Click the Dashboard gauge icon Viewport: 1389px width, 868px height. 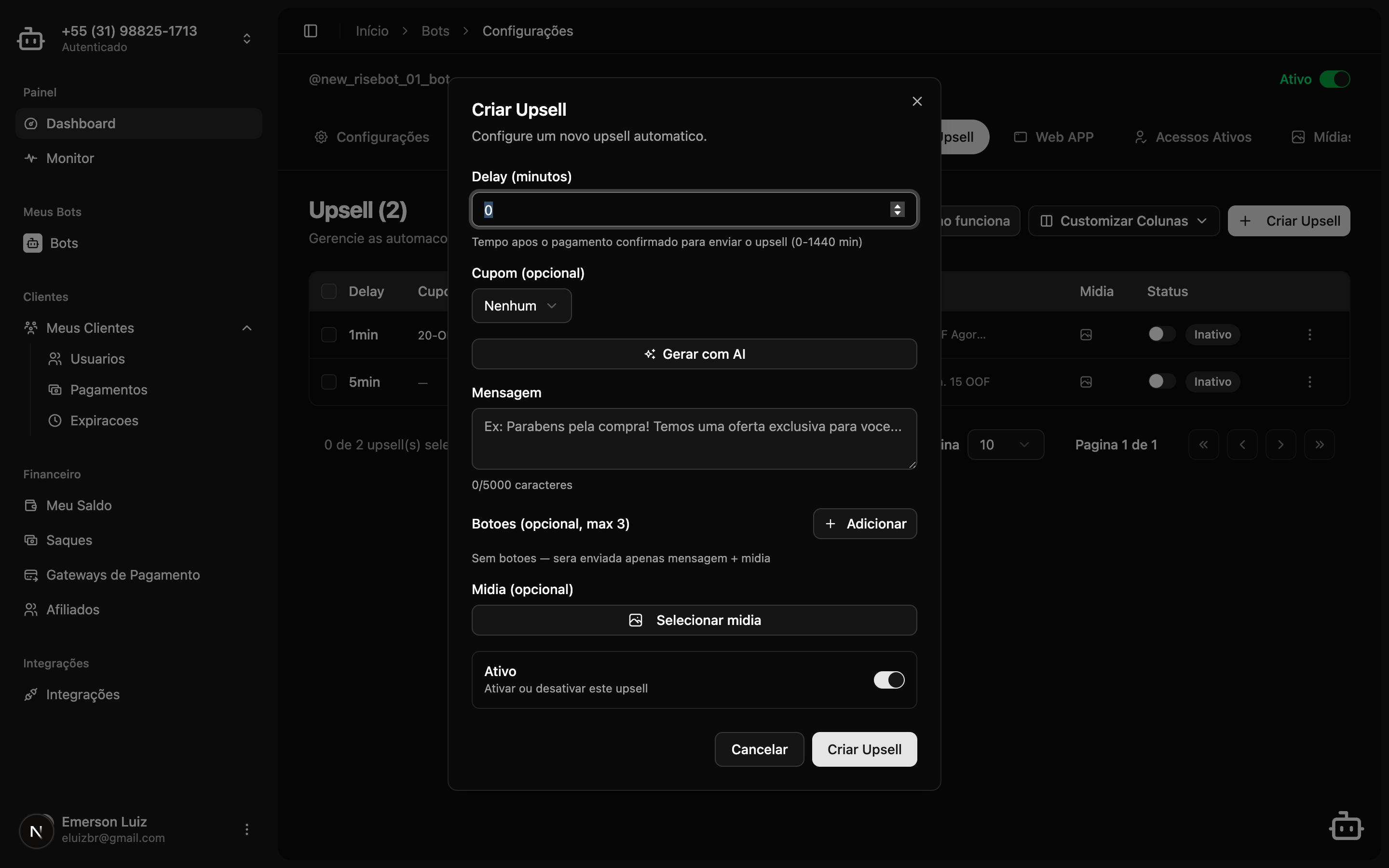[x=31, y=123]
